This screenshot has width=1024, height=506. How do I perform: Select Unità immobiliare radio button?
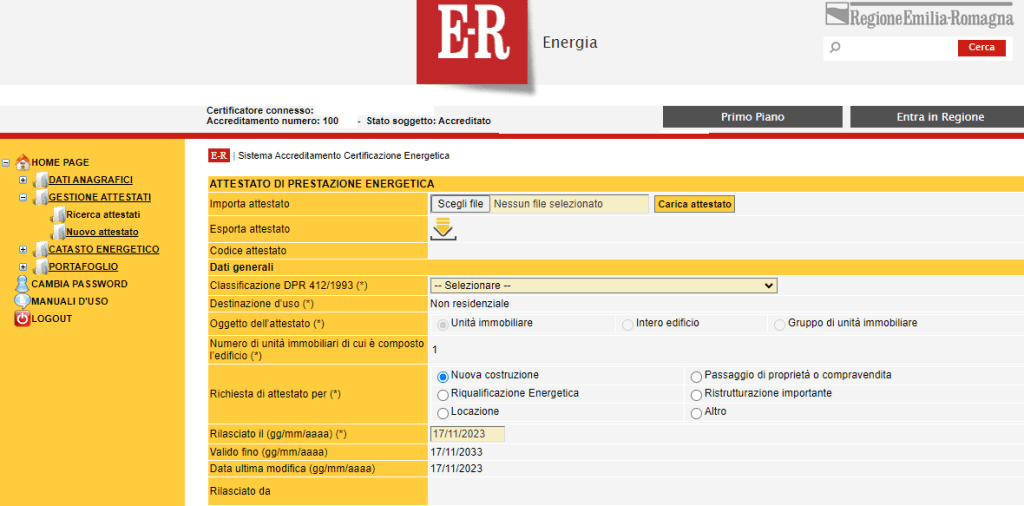click(x=443, y=324)
